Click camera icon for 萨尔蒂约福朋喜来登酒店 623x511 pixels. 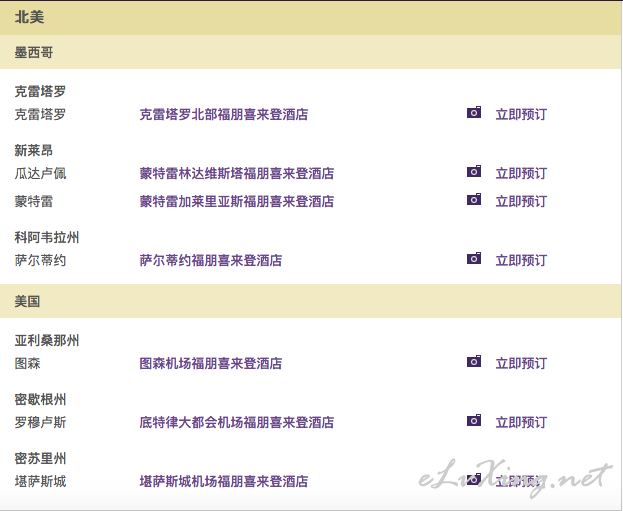[x=474, y=258]
